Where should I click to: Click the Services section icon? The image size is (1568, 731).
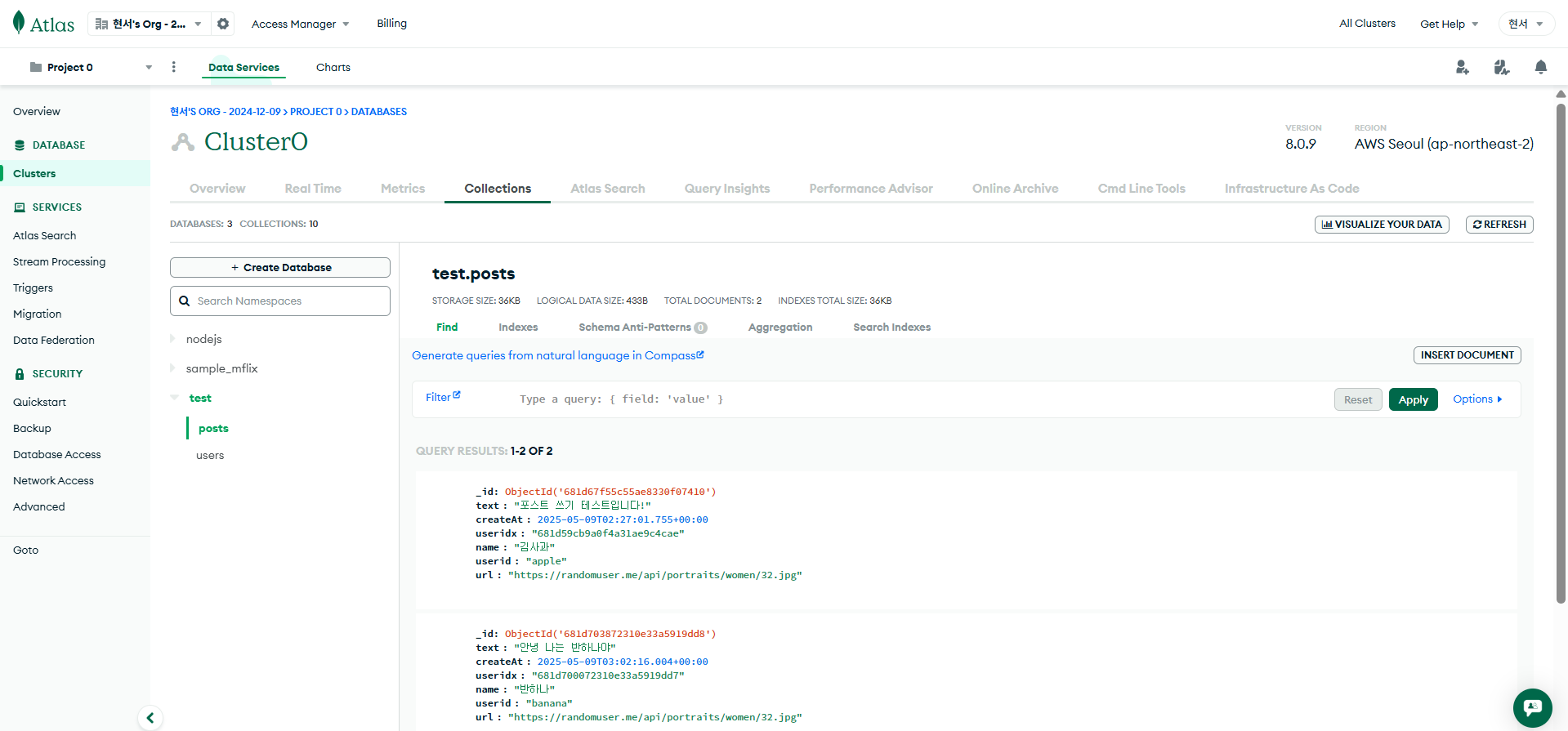coord(20,207)
